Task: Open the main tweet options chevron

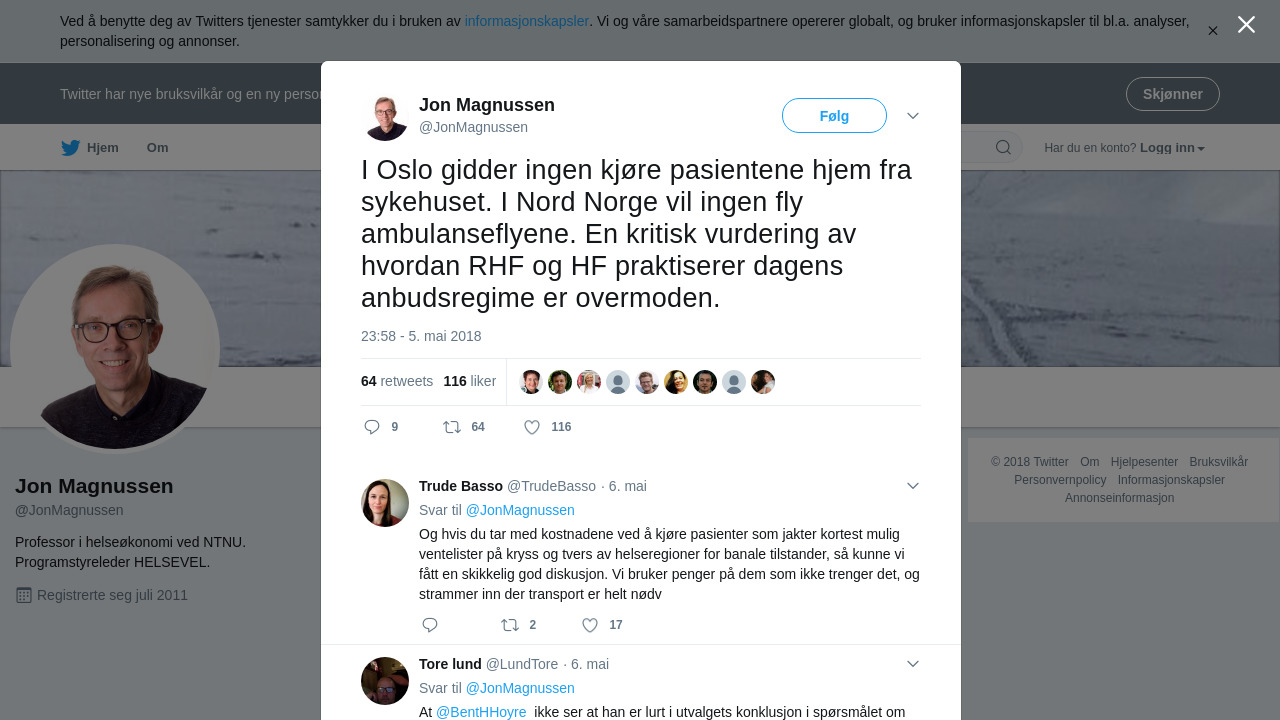Action: (913, 116)
